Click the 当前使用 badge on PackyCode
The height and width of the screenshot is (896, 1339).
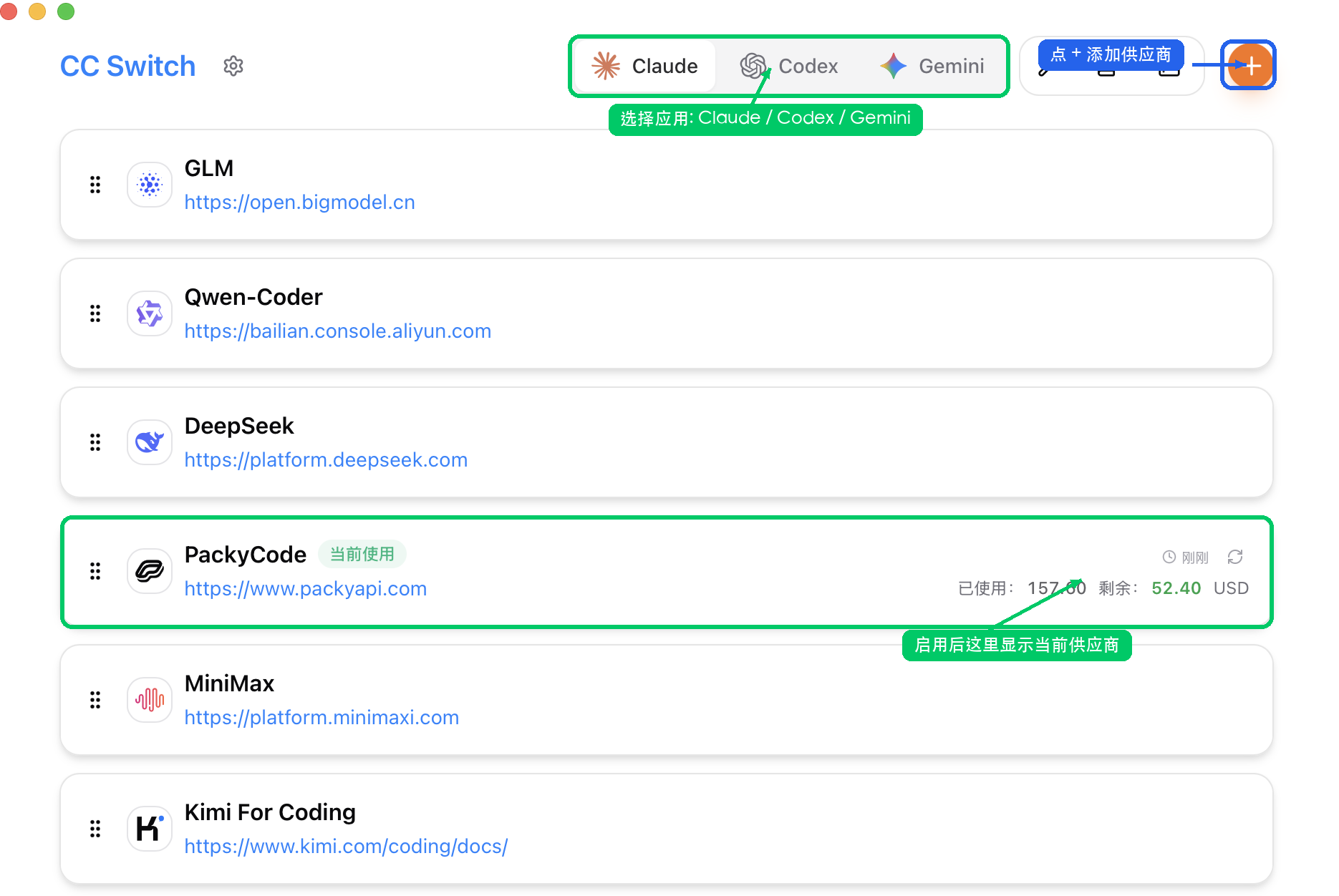(362, 554)
